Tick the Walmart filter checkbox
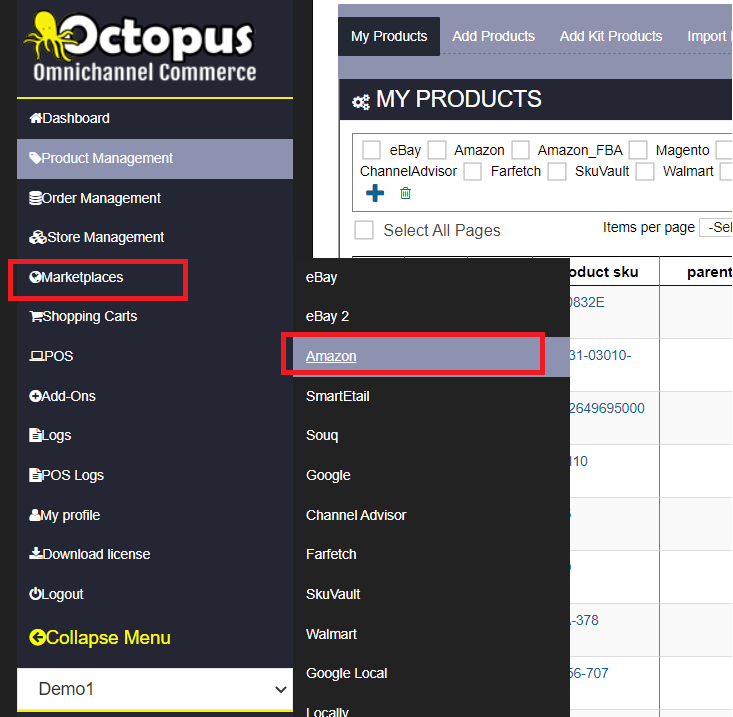 tap(645, 172)
